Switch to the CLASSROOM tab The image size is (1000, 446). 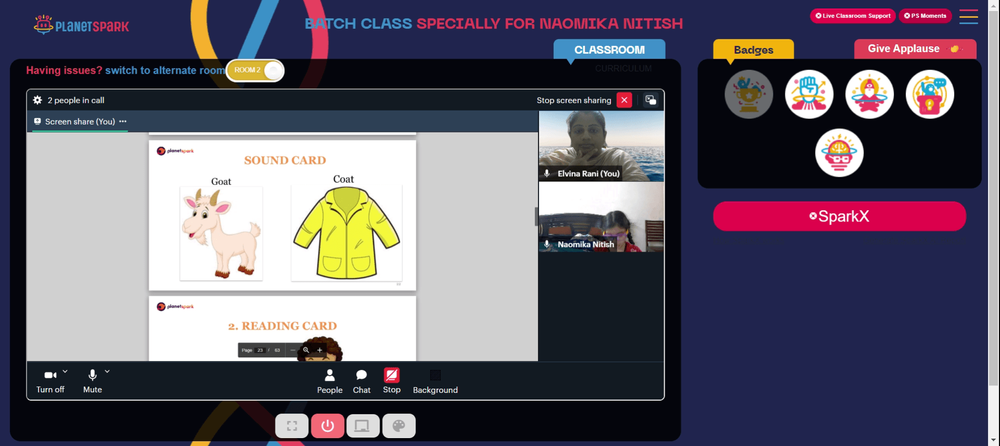(x=609, y=50)
